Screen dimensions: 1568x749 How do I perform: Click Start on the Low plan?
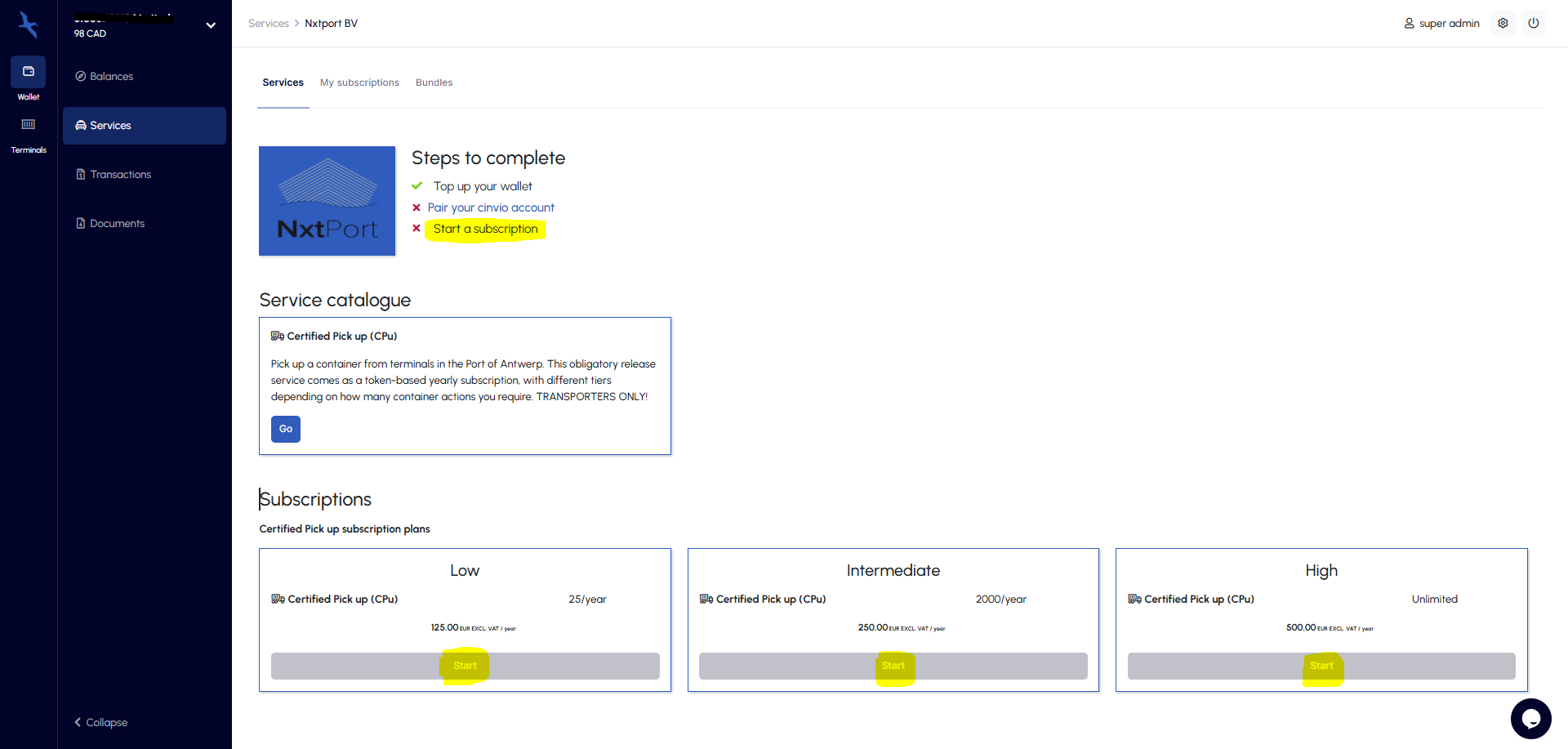tap(465, 666)
